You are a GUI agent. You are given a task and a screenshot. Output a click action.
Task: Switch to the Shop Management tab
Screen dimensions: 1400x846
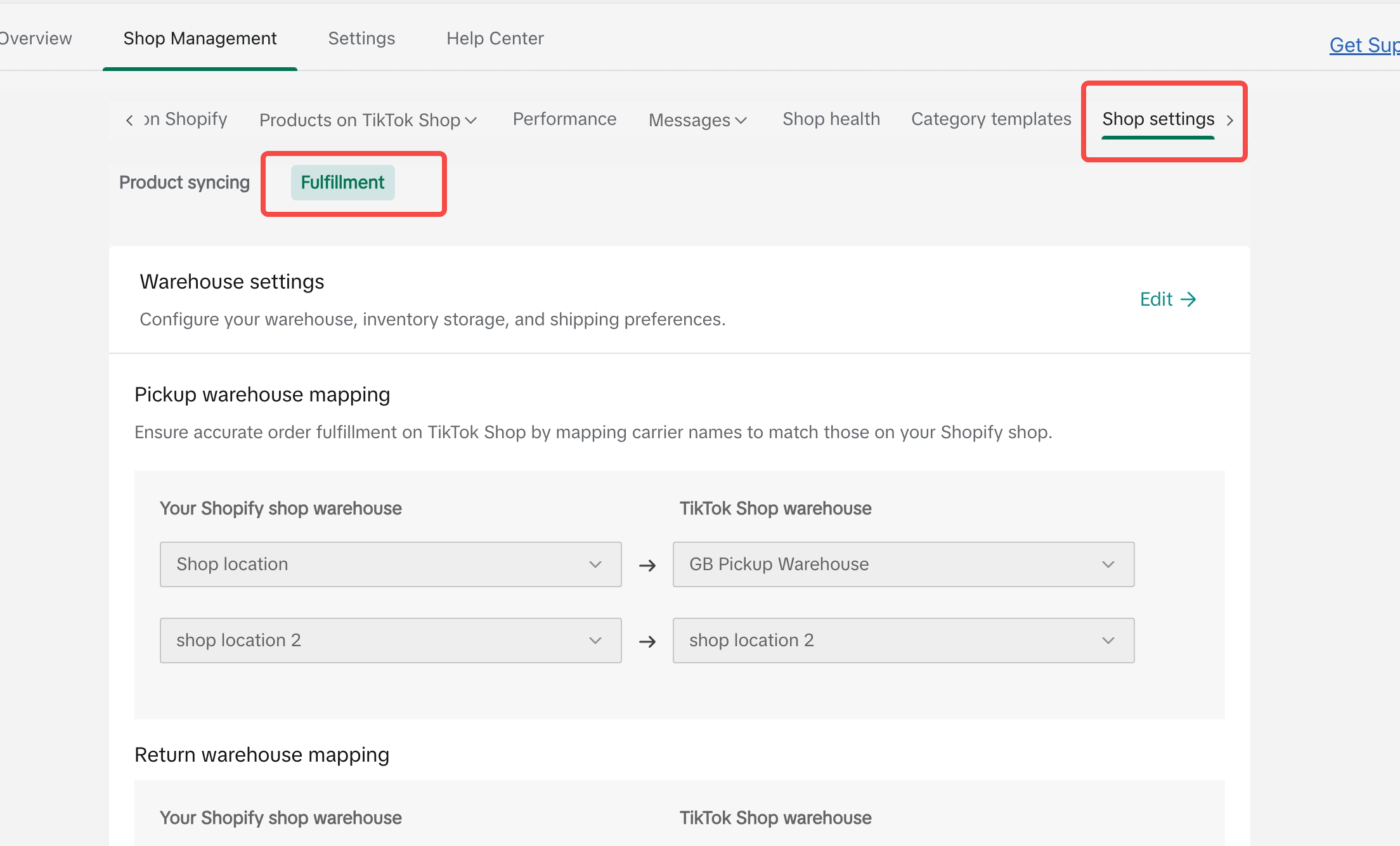tap(200, 39)
